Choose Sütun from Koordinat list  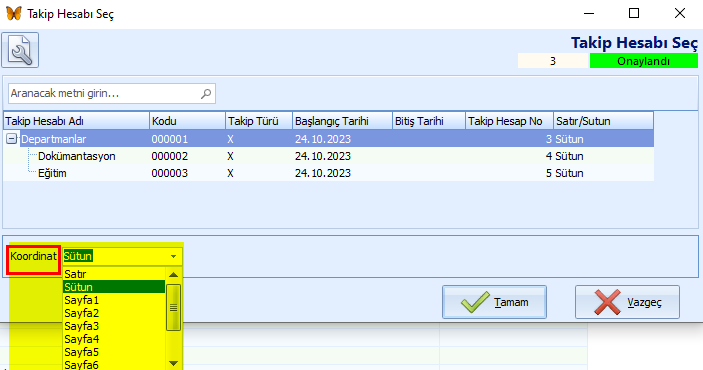(x=114, y=287)
